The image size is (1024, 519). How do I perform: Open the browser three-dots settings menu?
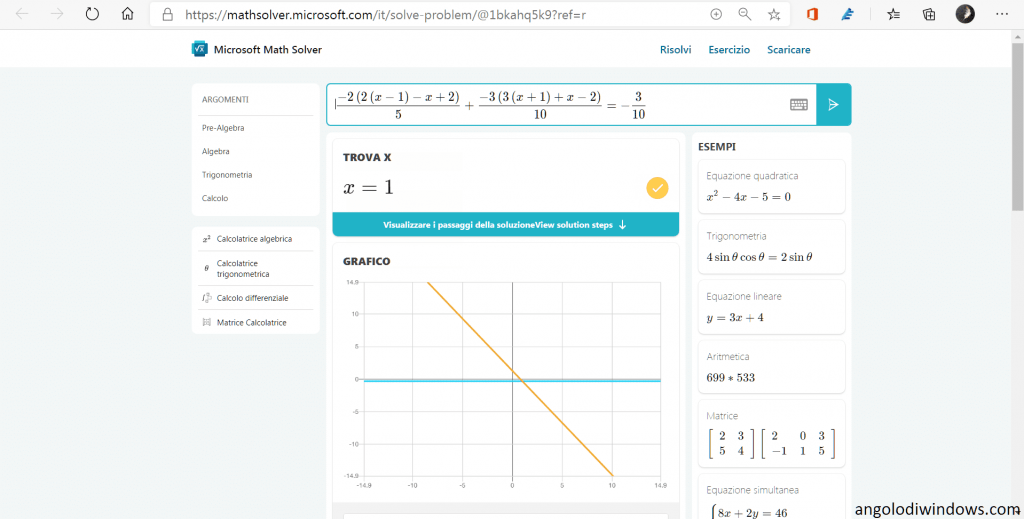(1001, 14)
